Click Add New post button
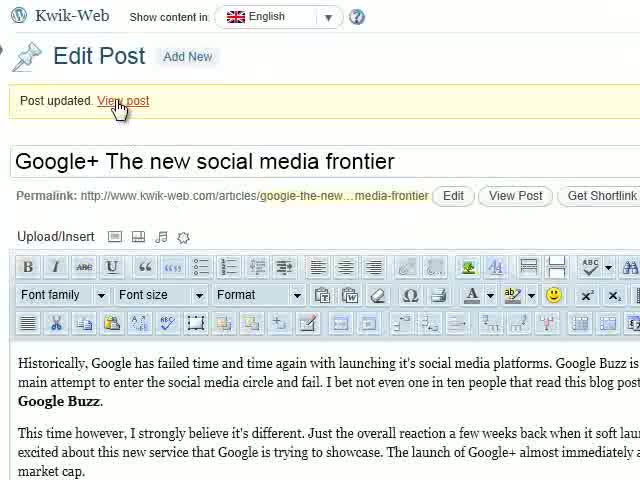The image size is (640, 480). (x=188, y=57)
